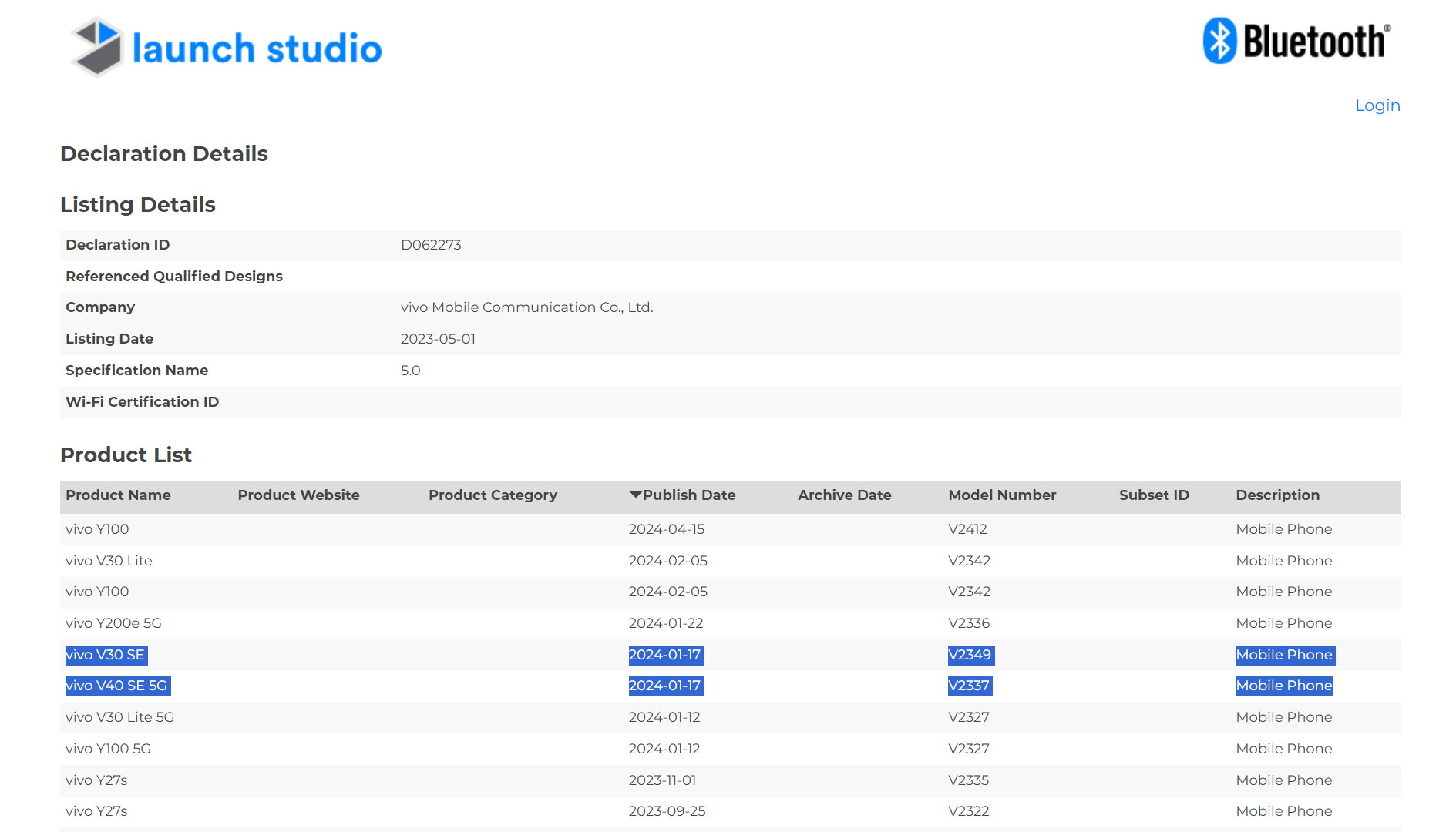
Task: Click model number V2412
Action: (967, 529)
